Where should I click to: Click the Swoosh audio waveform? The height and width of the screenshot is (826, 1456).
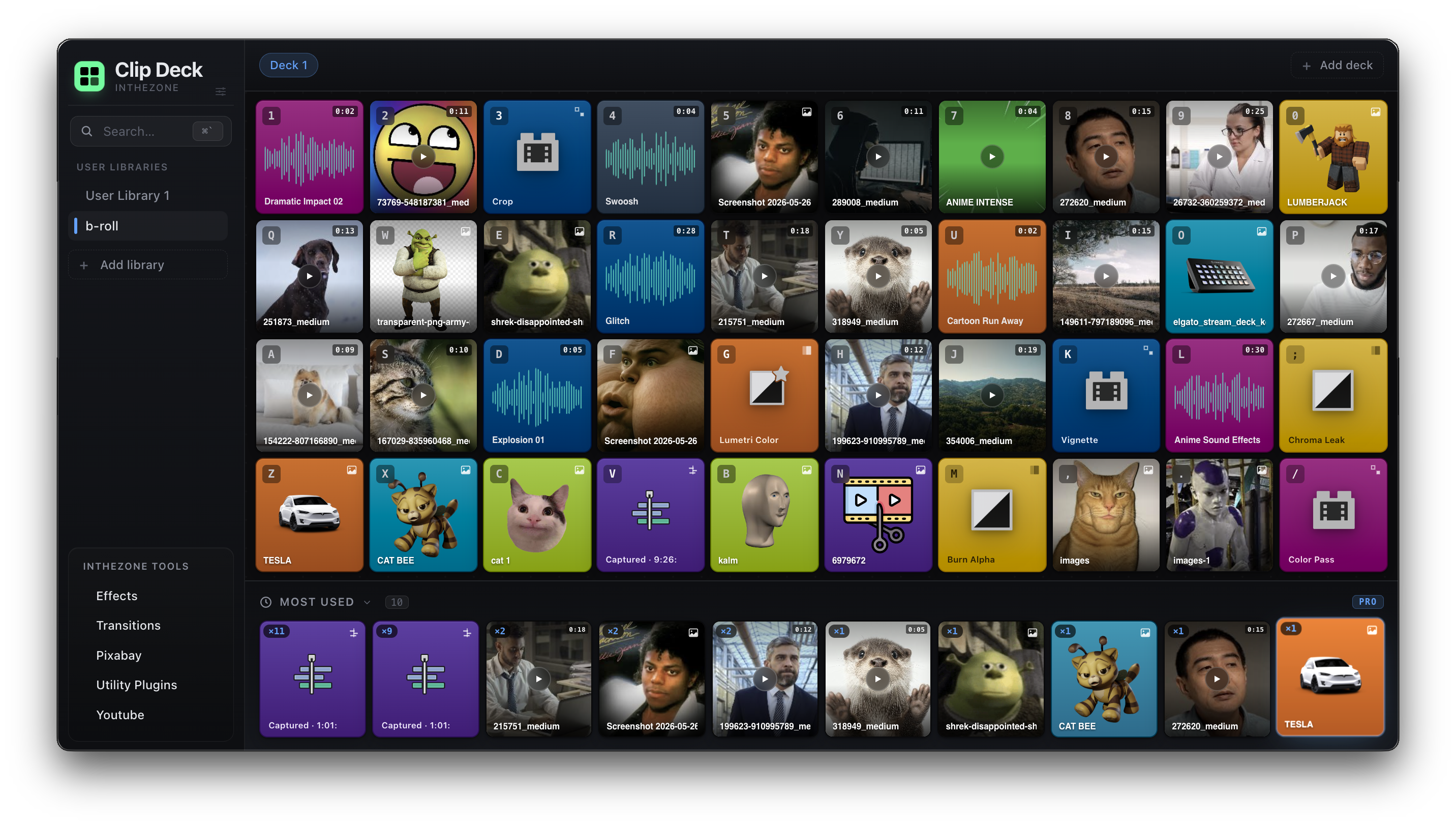point(650,158)
